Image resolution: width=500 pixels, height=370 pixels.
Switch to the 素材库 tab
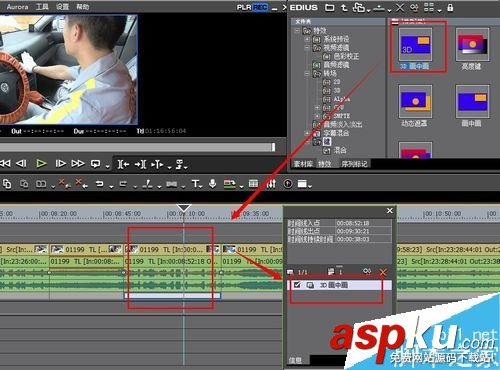[303, 164]
